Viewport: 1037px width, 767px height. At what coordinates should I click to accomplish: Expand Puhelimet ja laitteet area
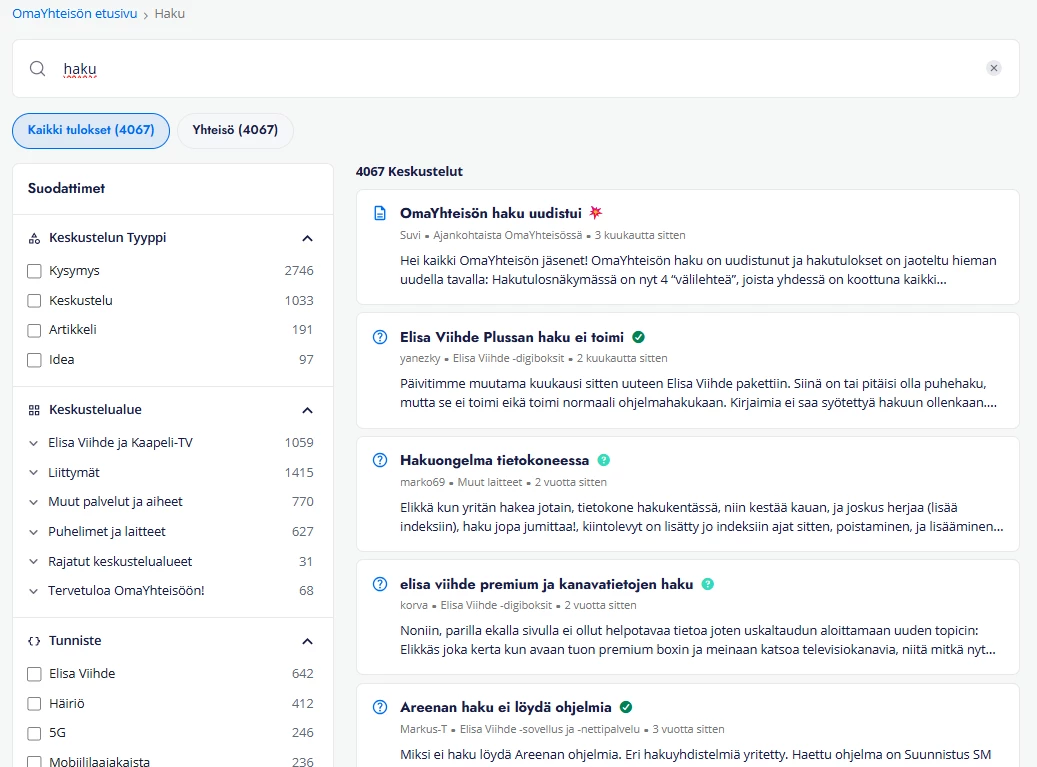(x=34, y=532)
